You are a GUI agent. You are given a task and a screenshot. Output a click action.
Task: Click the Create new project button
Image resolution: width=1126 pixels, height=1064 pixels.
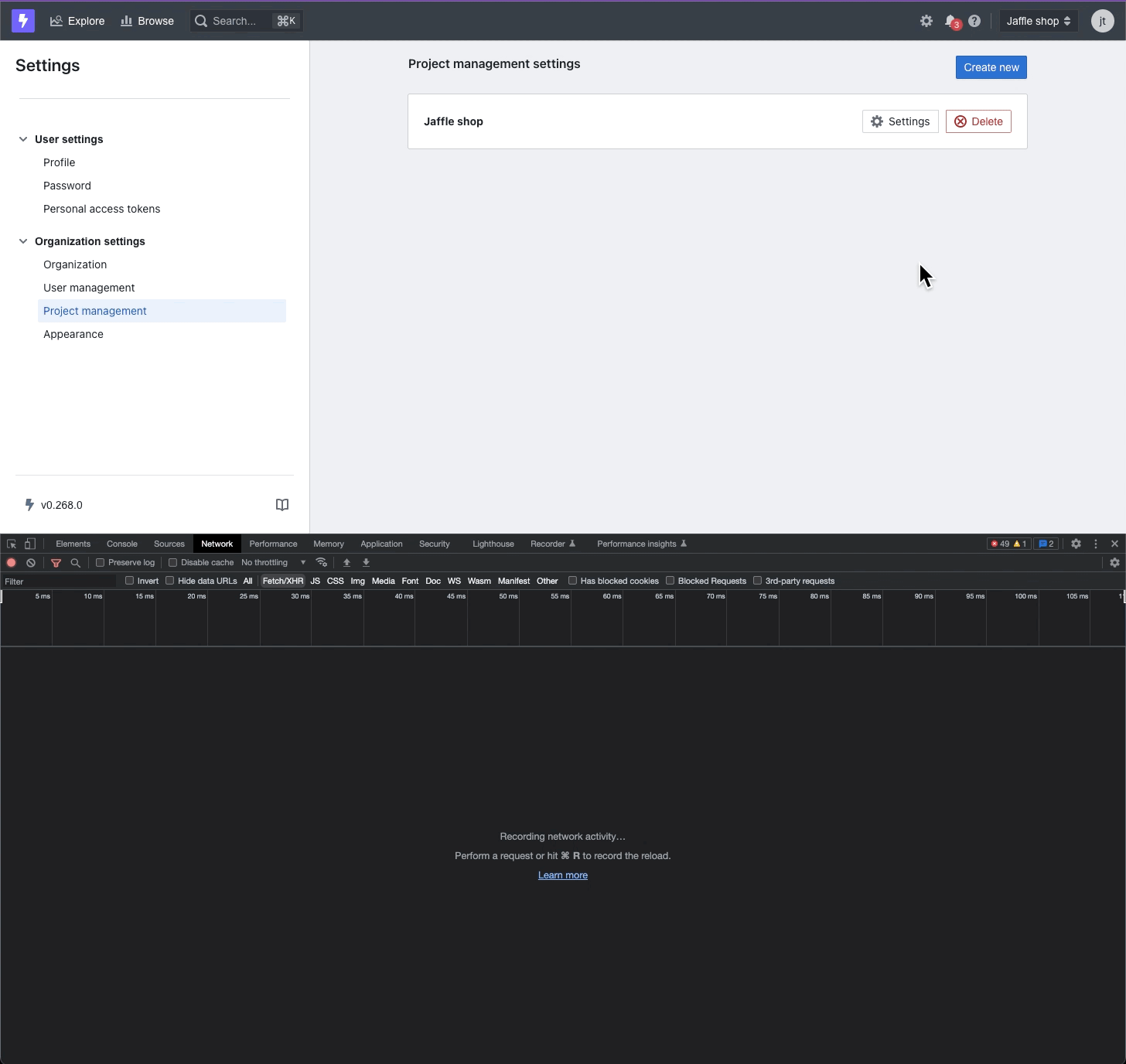point(991,67)
